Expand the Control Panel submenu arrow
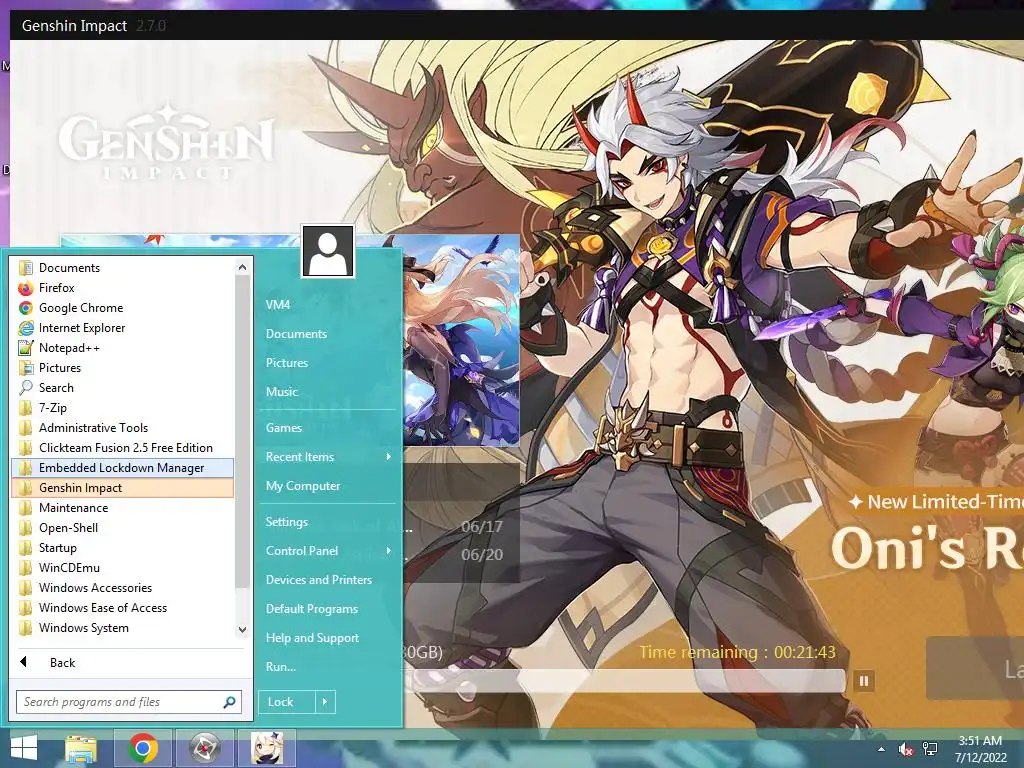1024x768 pixels. 389,551
